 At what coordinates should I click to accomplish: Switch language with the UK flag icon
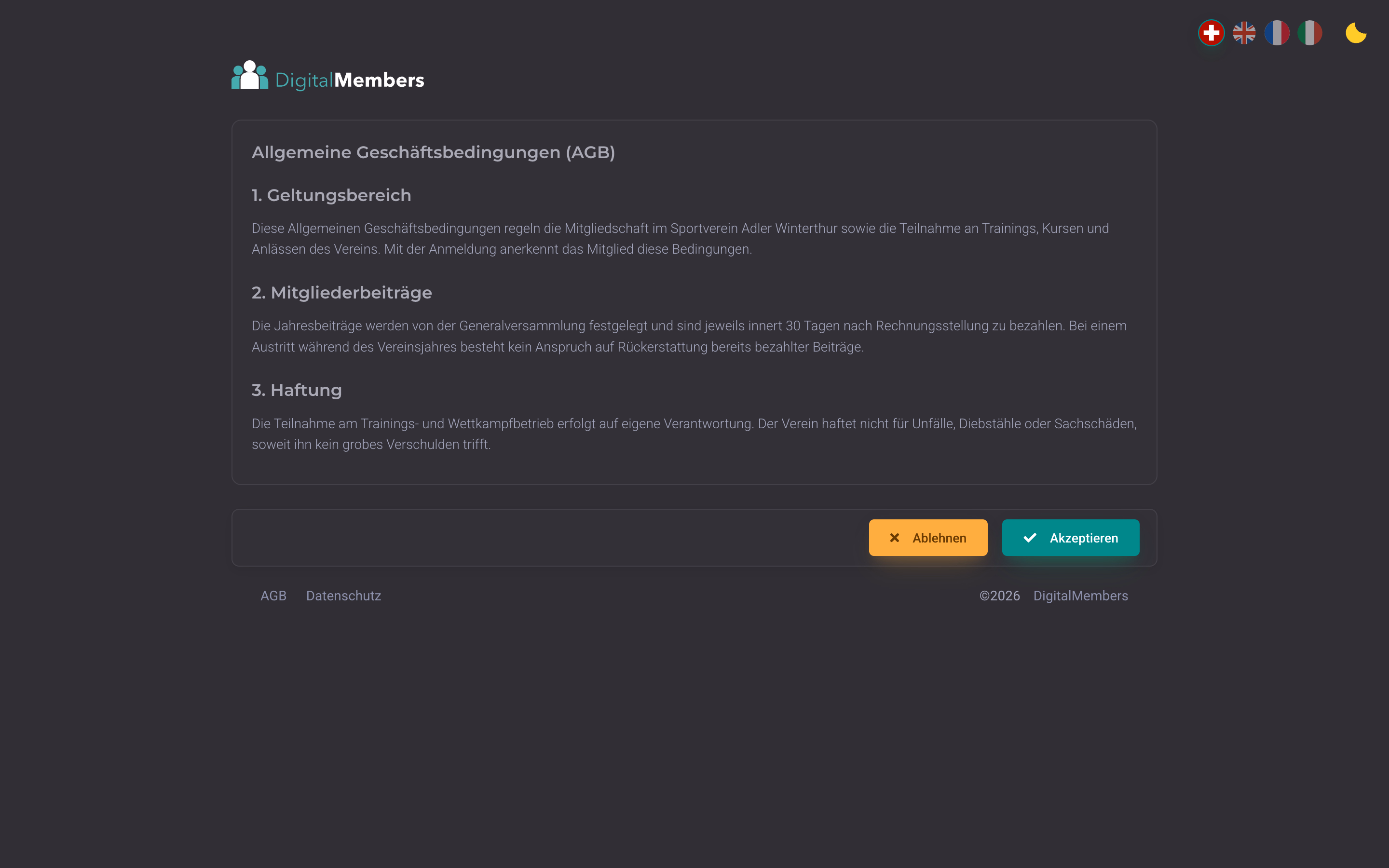pos(1244,33)
